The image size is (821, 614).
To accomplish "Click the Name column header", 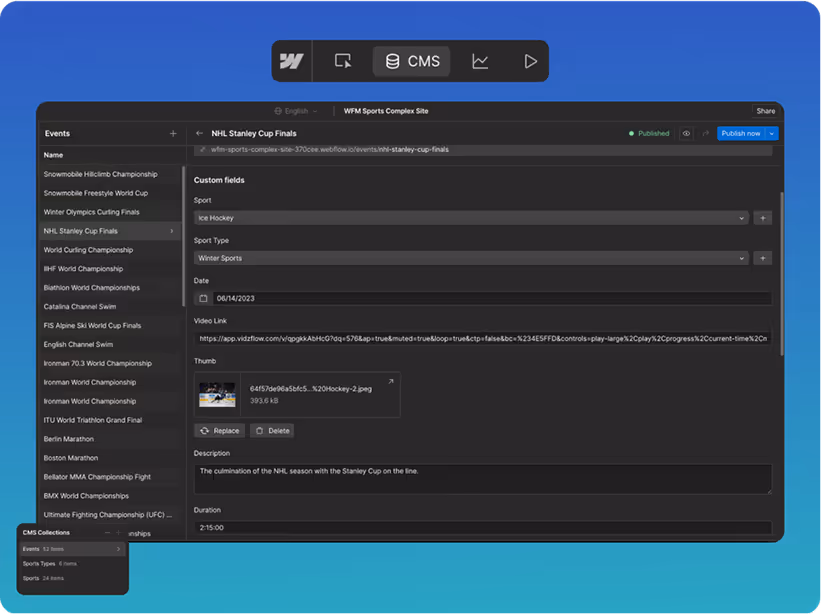I will pyautogui.click(x=53, y=155).
